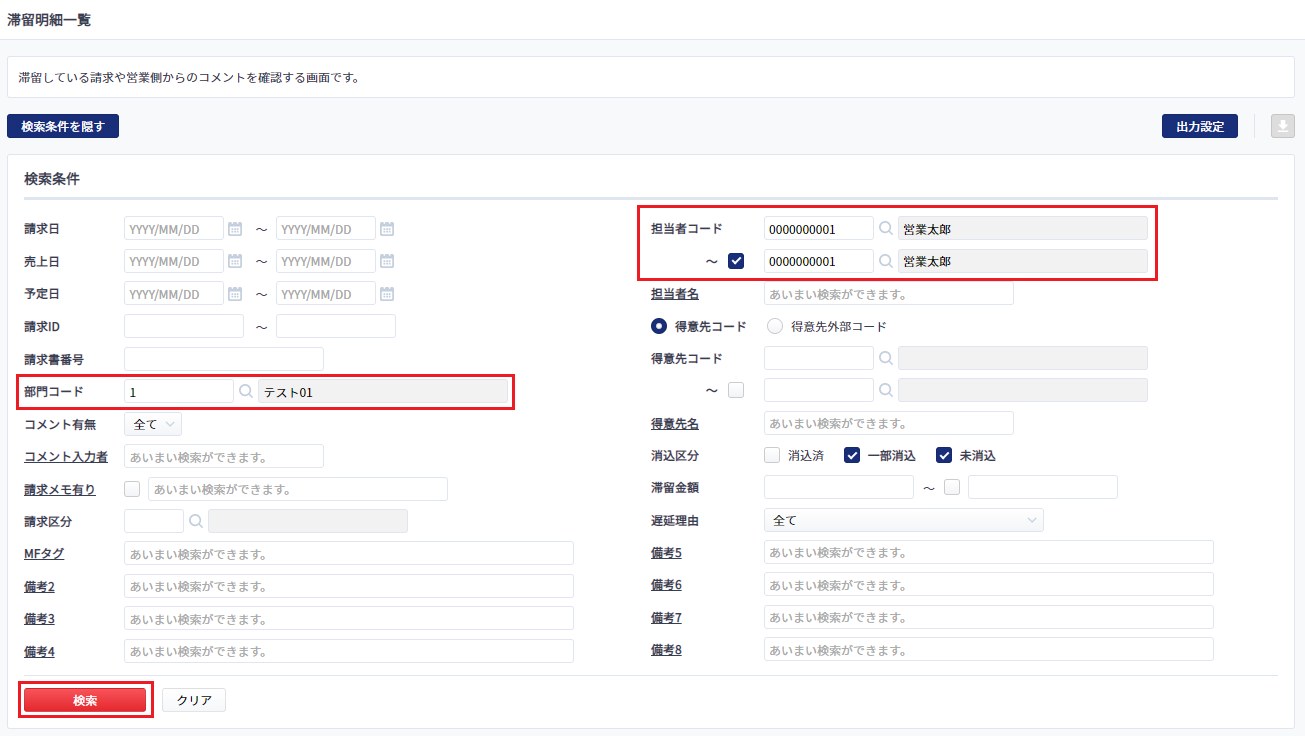
Task: Focus the 滞留金額 minimum amount field
Action: click(839, 487)
